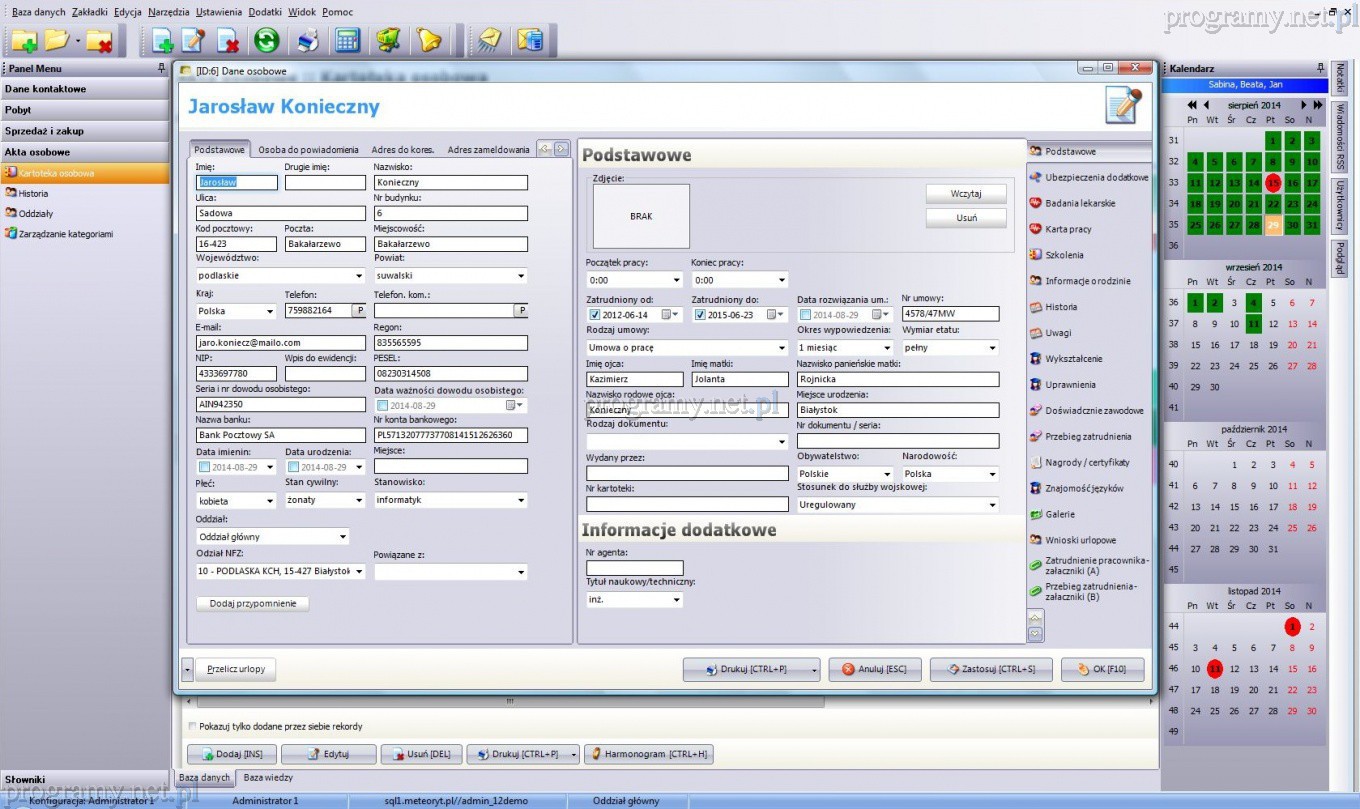The image size is (1360, 809).
Task: Click the yellow bell reminder icon
Action: coord(429,41)
